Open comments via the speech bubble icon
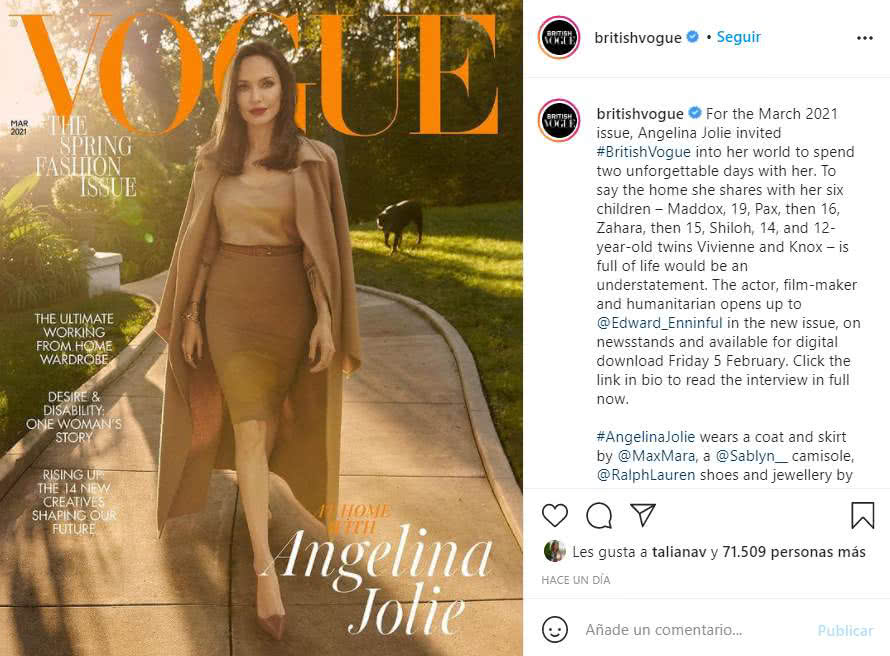 [599, 515]
